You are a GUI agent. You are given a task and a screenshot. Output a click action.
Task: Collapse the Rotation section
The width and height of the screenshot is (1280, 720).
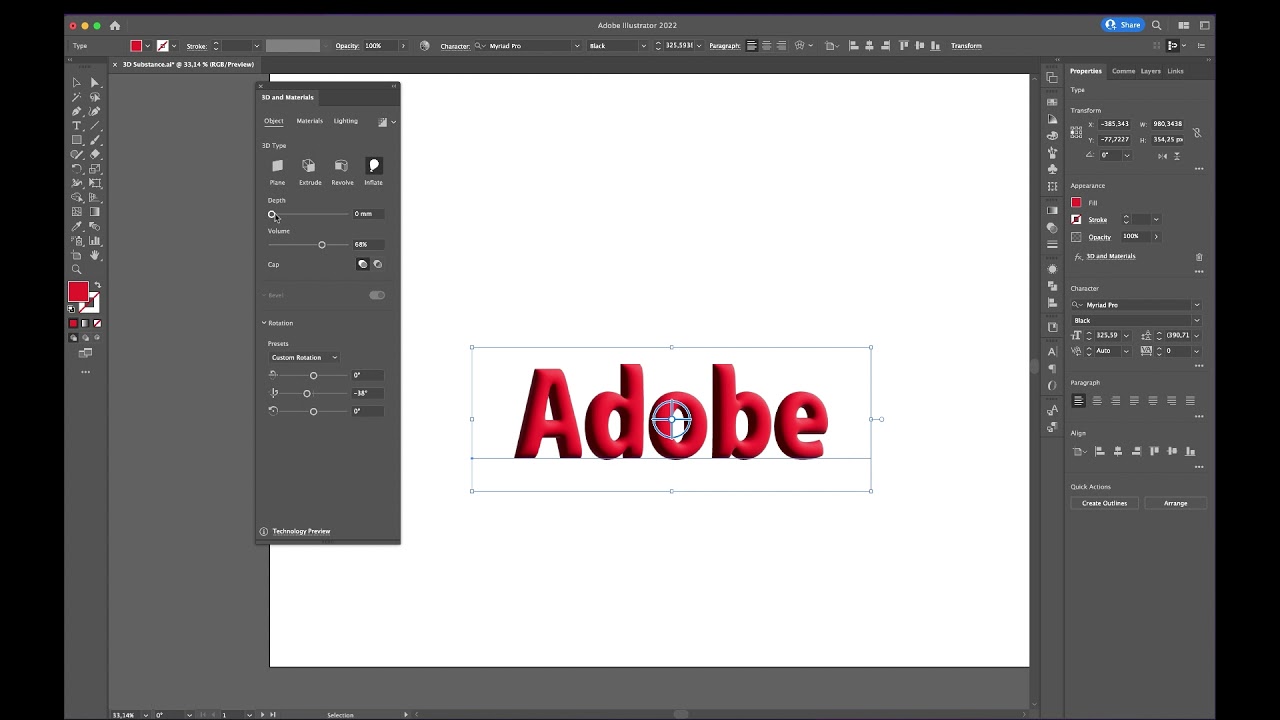[x=264, y=323]
